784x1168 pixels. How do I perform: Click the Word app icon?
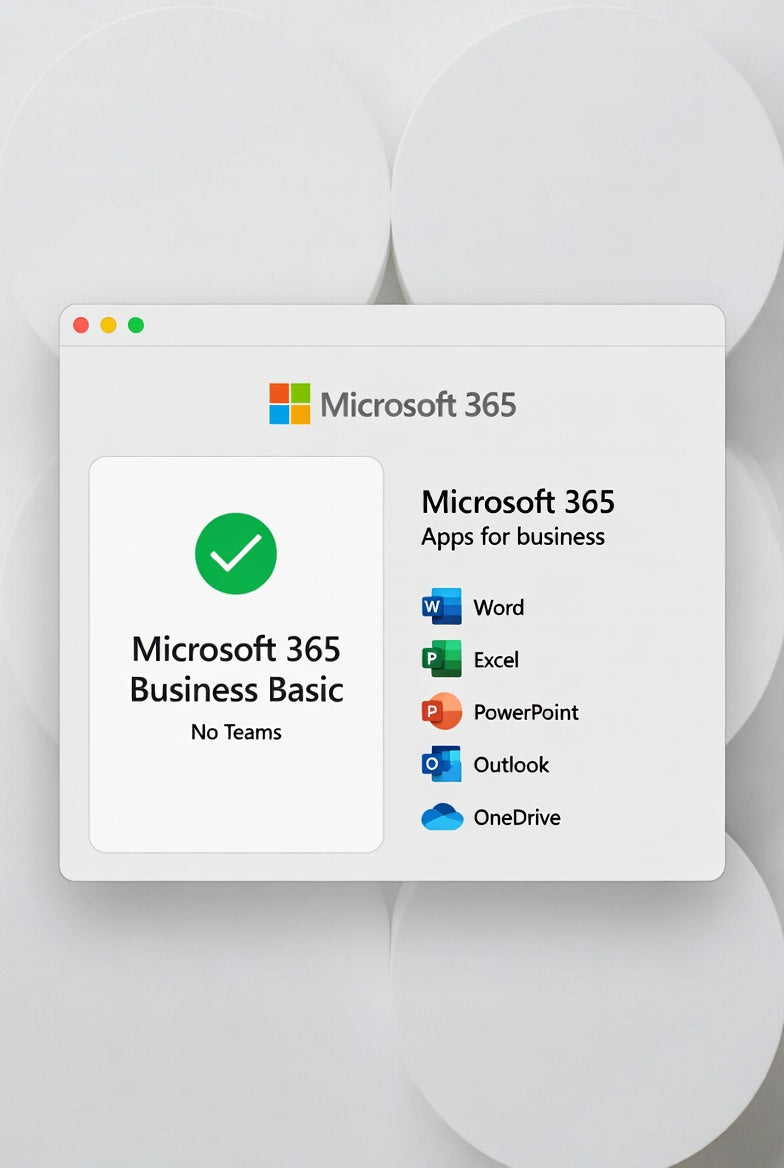(x=441, y=606)
